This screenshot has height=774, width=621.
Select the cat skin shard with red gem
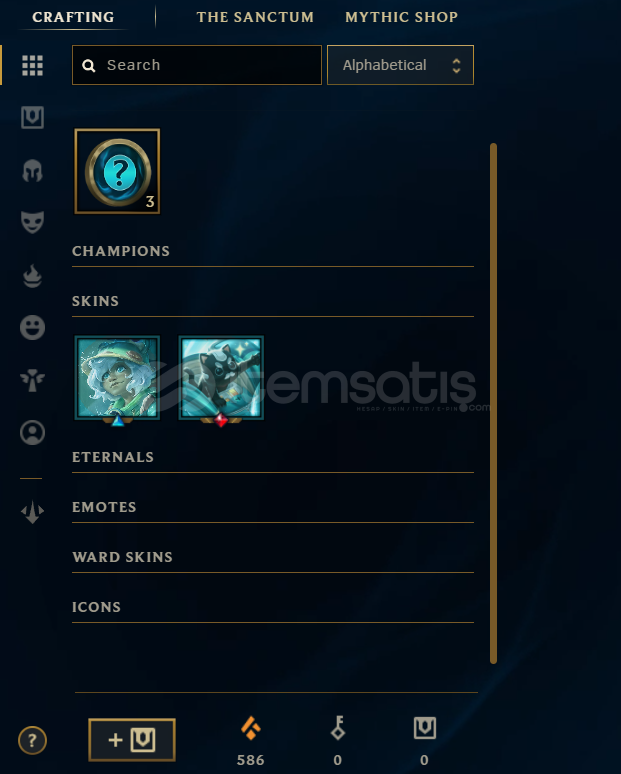coord(221,378)
